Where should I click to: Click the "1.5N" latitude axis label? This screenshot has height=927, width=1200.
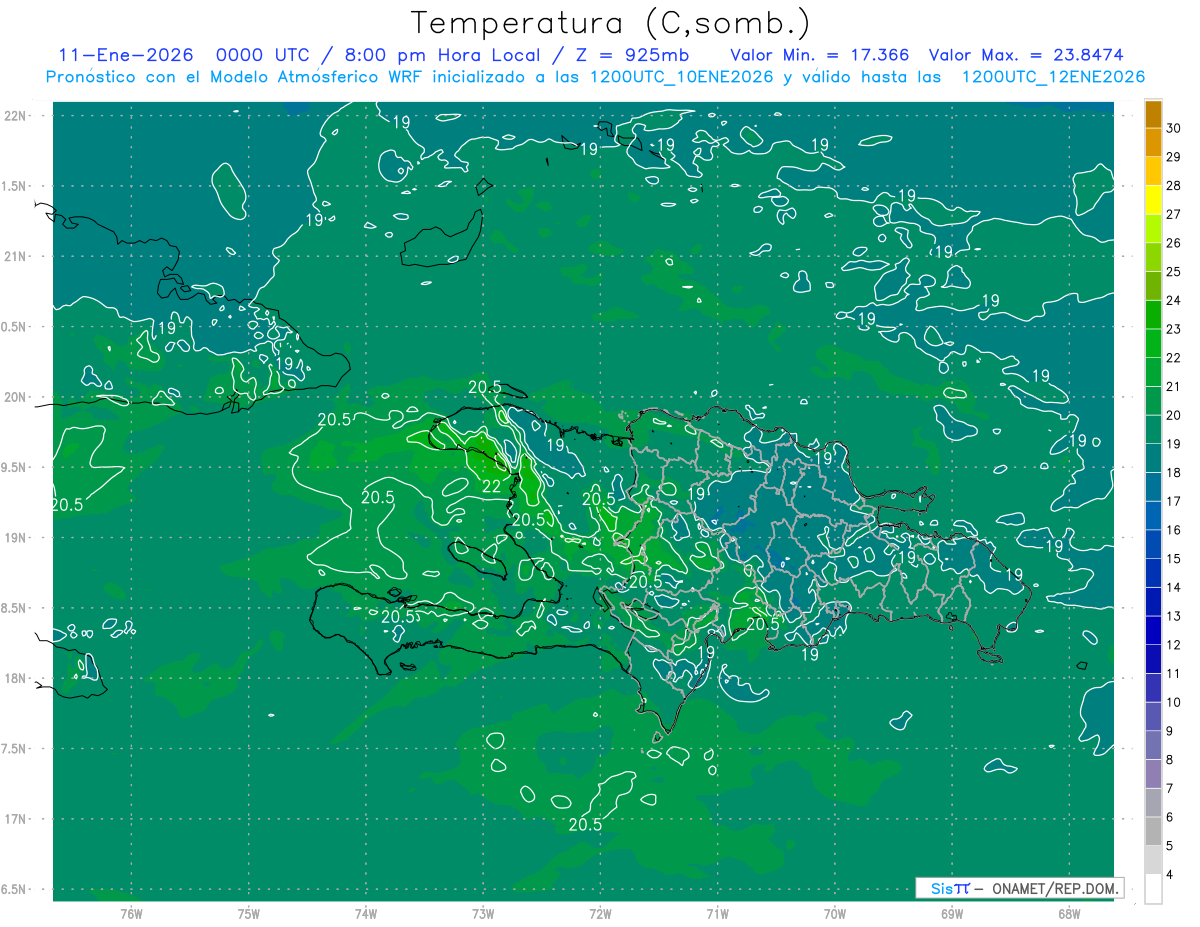pyautogui.click(x=16, y=186)
